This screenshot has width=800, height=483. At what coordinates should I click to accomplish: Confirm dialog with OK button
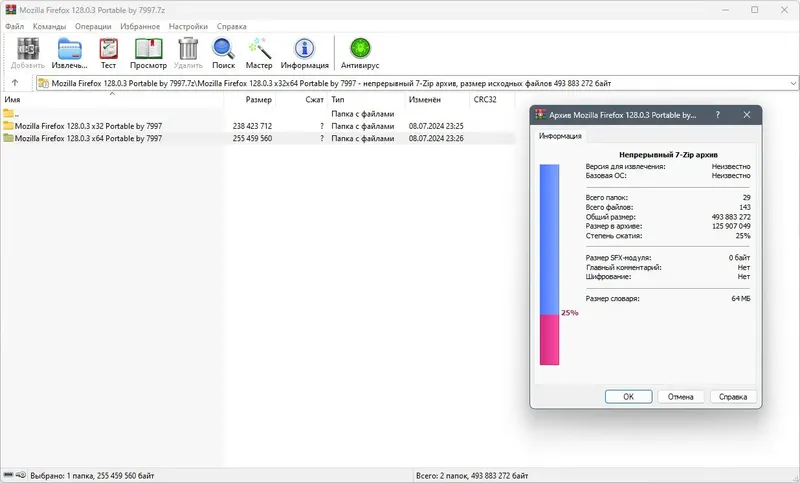coord(629,396)
